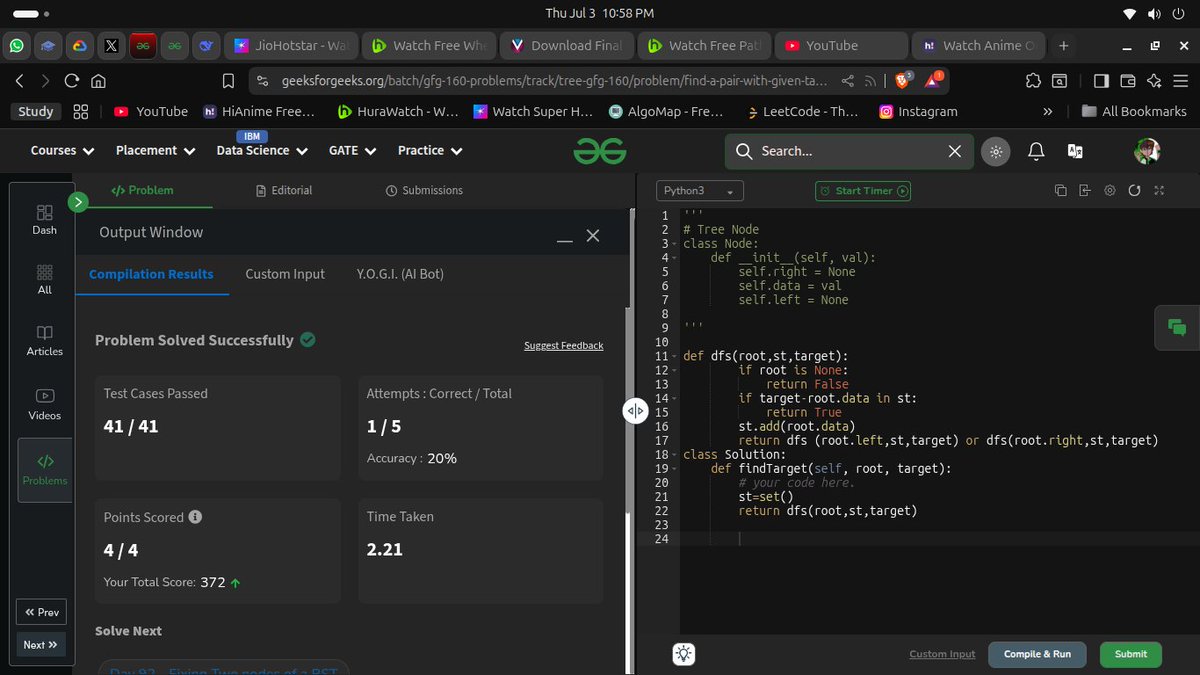Toggle the light/dark theme button

coord(995,151)
